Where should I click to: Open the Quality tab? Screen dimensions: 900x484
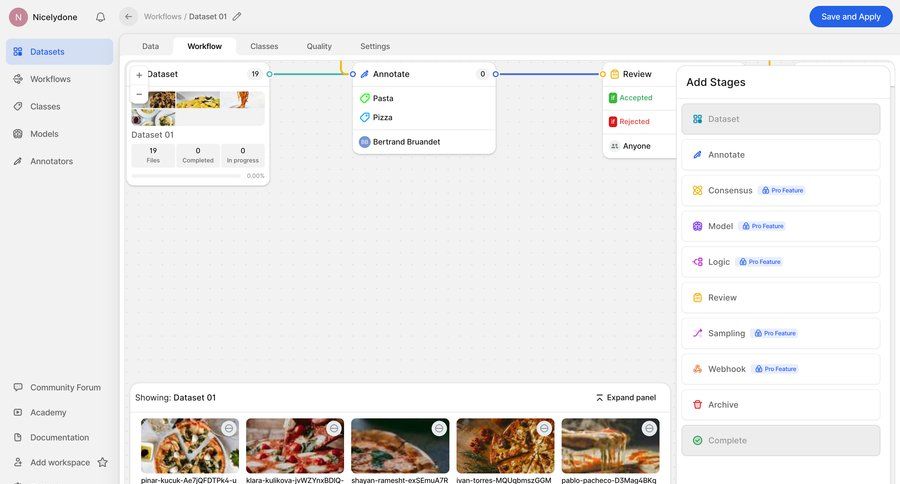[x=319, y=46]
